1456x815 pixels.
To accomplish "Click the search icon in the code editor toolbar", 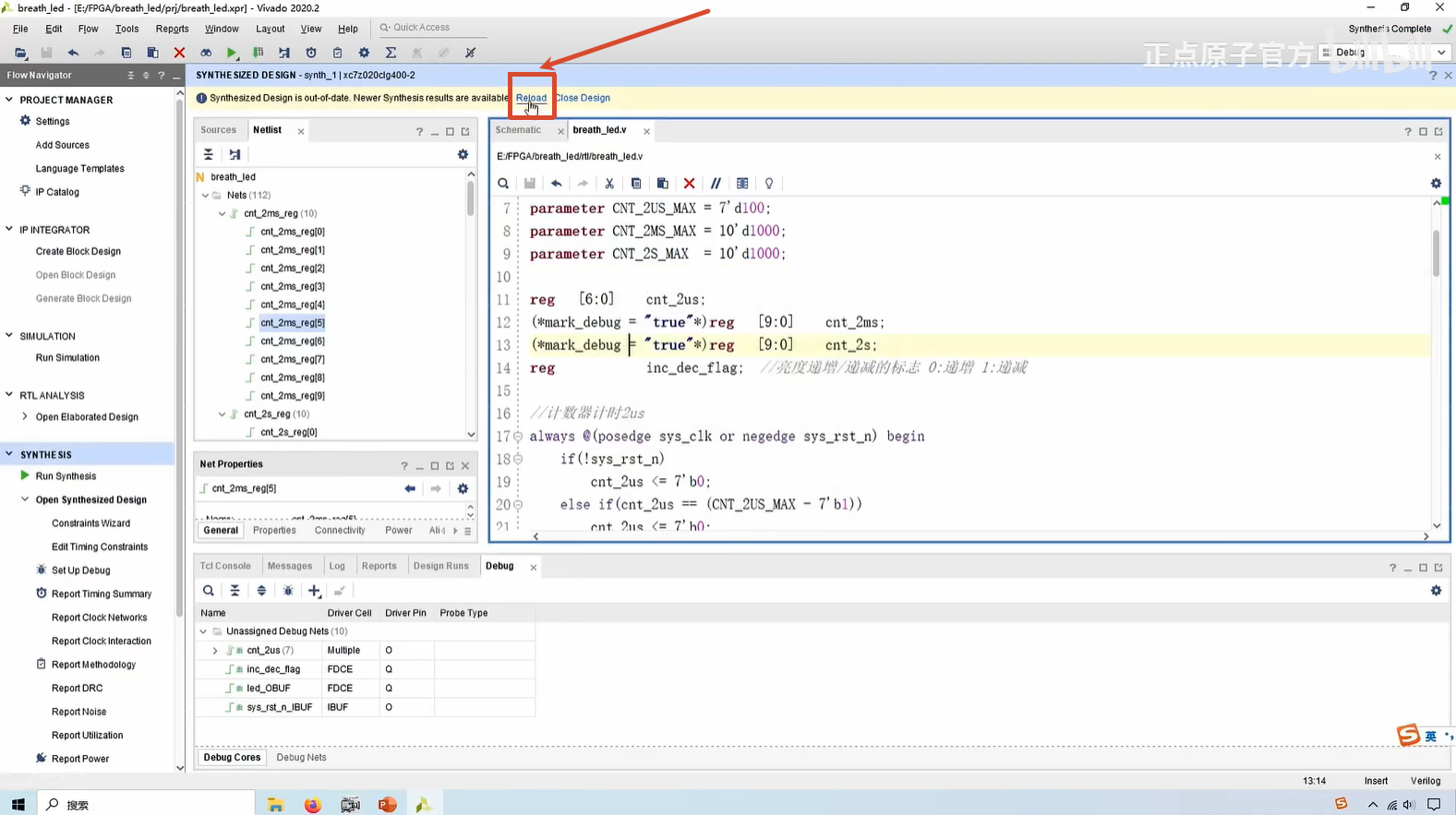I will [503, 184].
